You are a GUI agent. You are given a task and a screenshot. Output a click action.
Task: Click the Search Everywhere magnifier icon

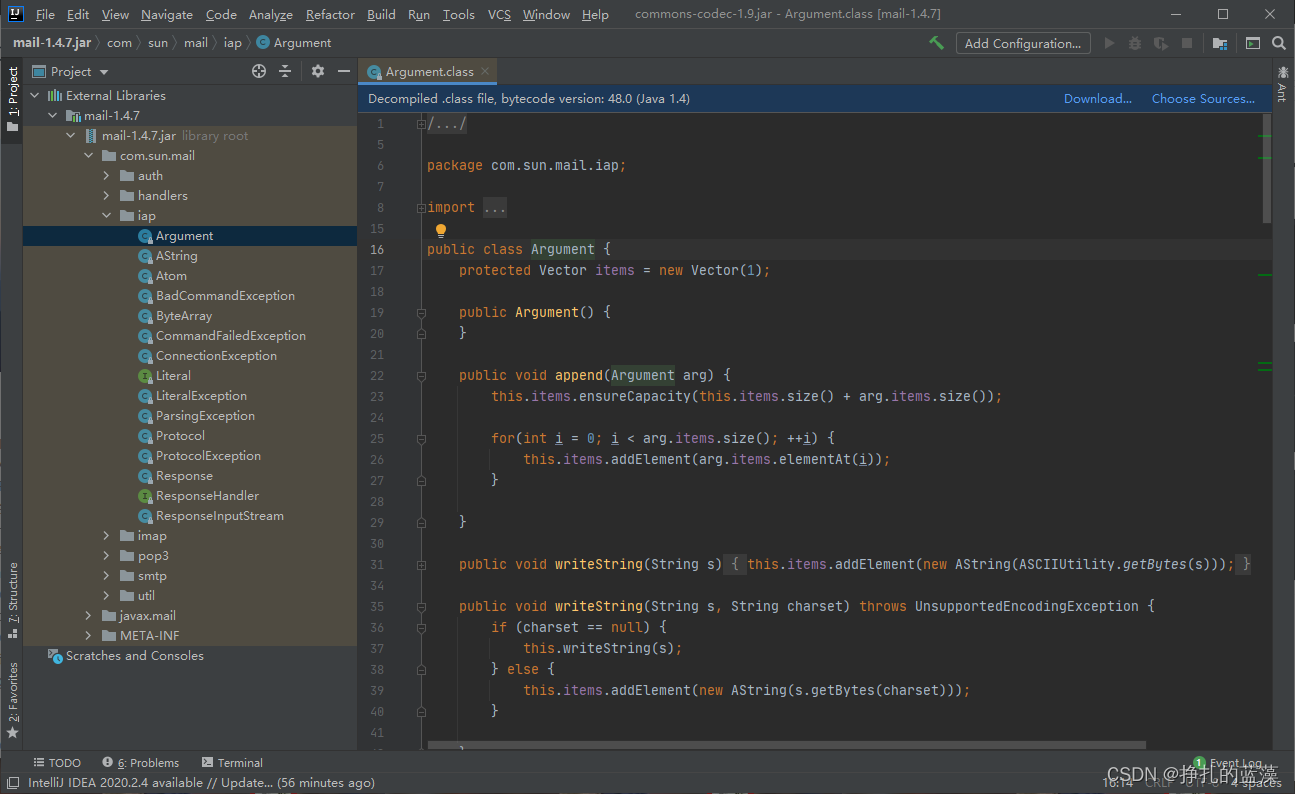(x=1279, y=43)
